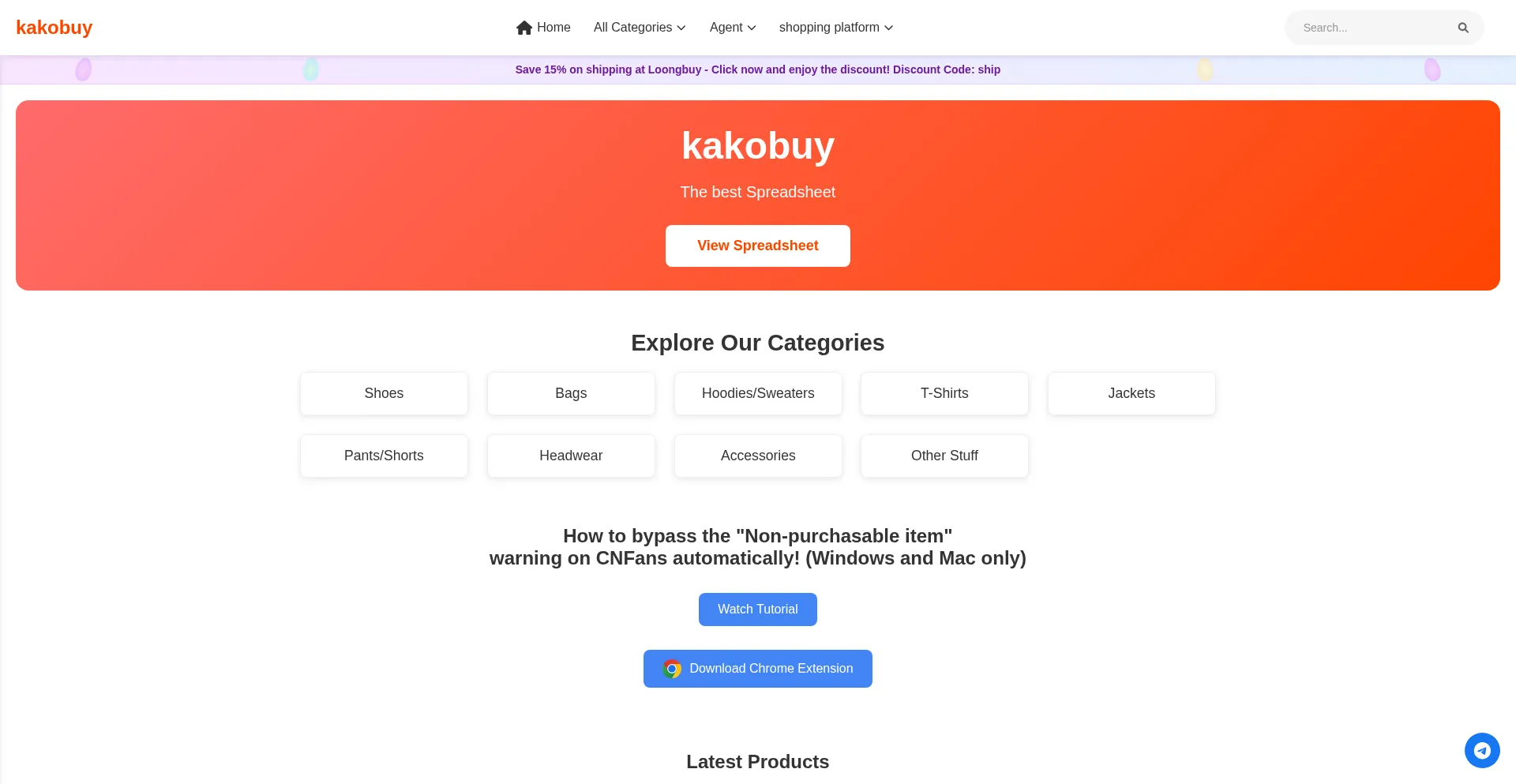Click the Loongbuy shipping discount banner

[758, 69]
